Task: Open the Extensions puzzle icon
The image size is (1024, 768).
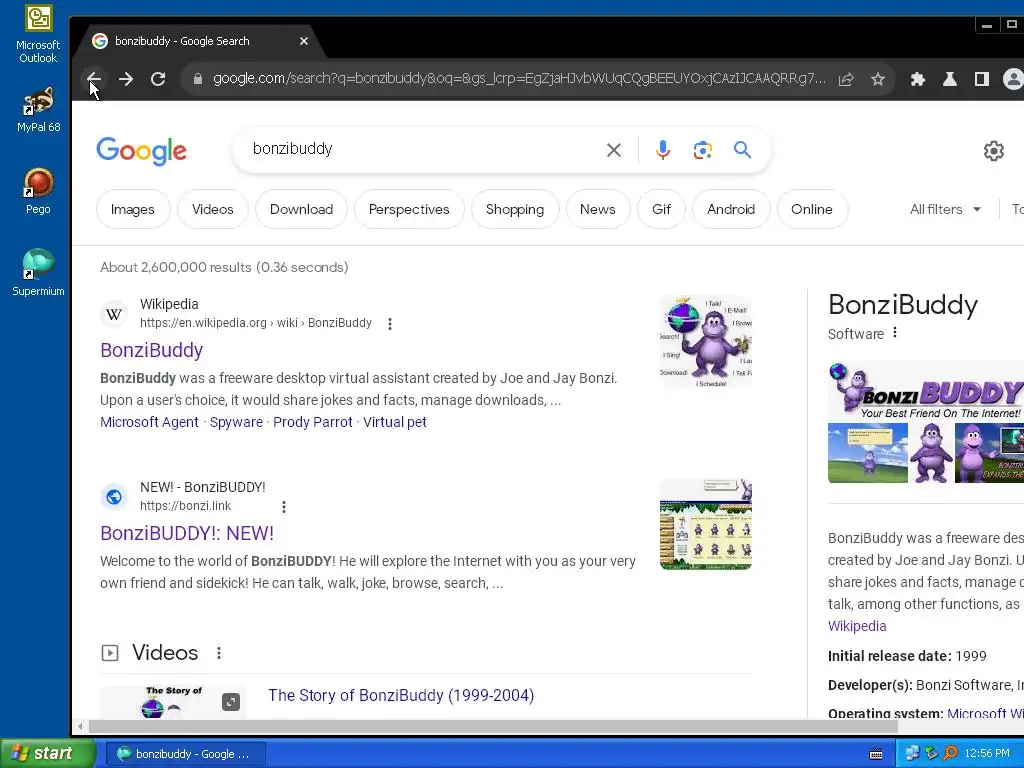Action: click(x=918, y=79)
